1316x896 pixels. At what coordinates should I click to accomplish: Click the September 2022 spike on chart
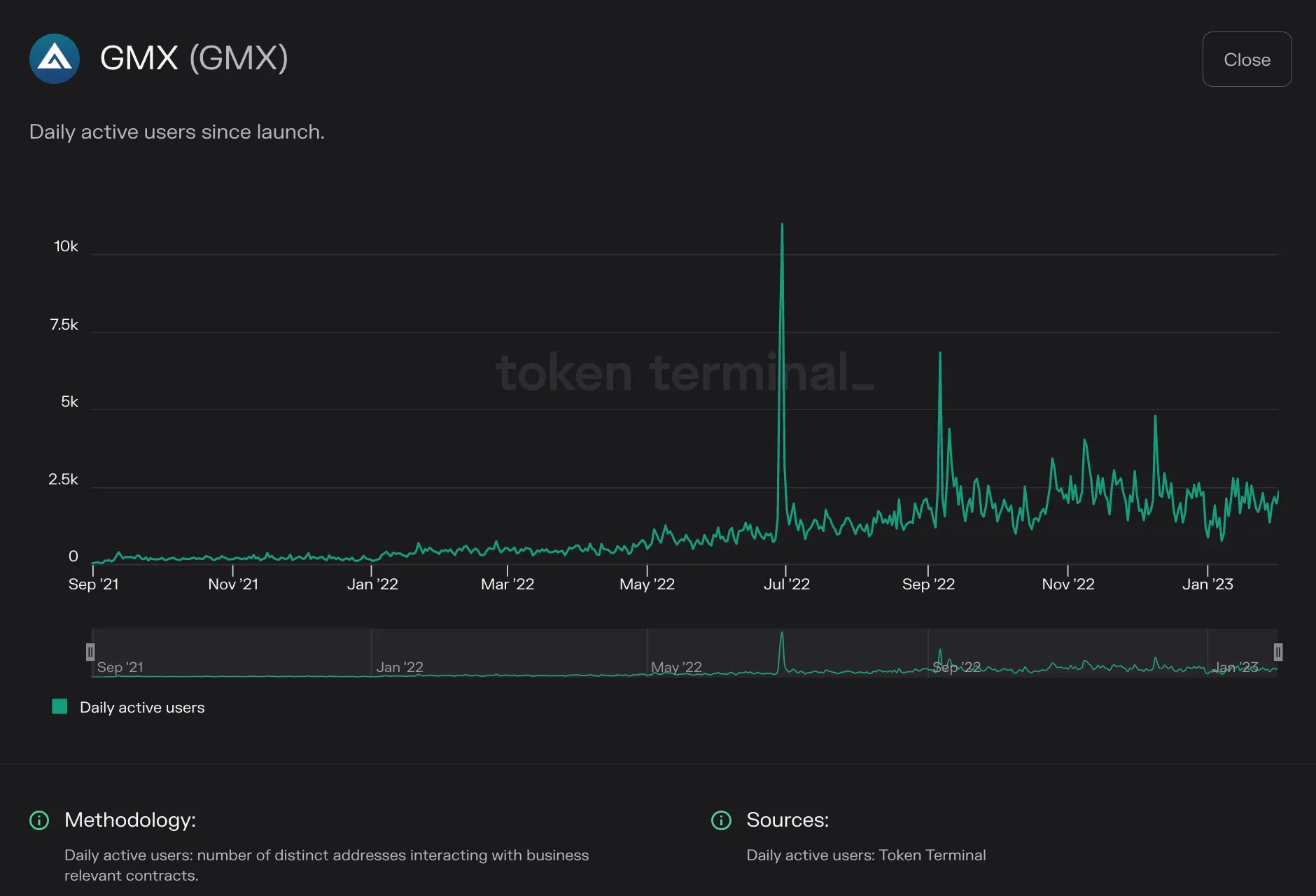(x=940, y=354)
